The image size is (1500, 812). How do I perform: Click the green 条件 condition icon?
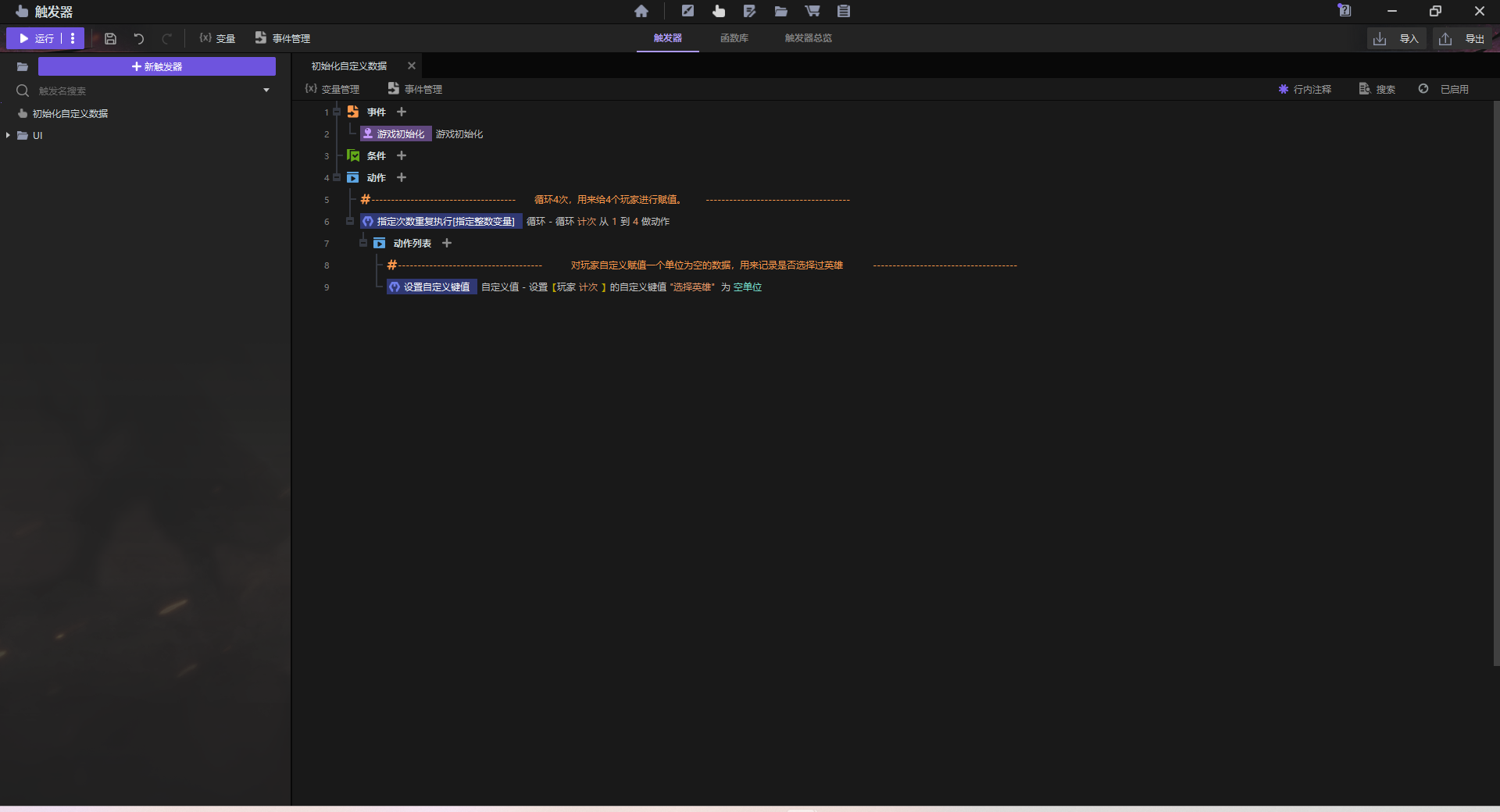353,155
